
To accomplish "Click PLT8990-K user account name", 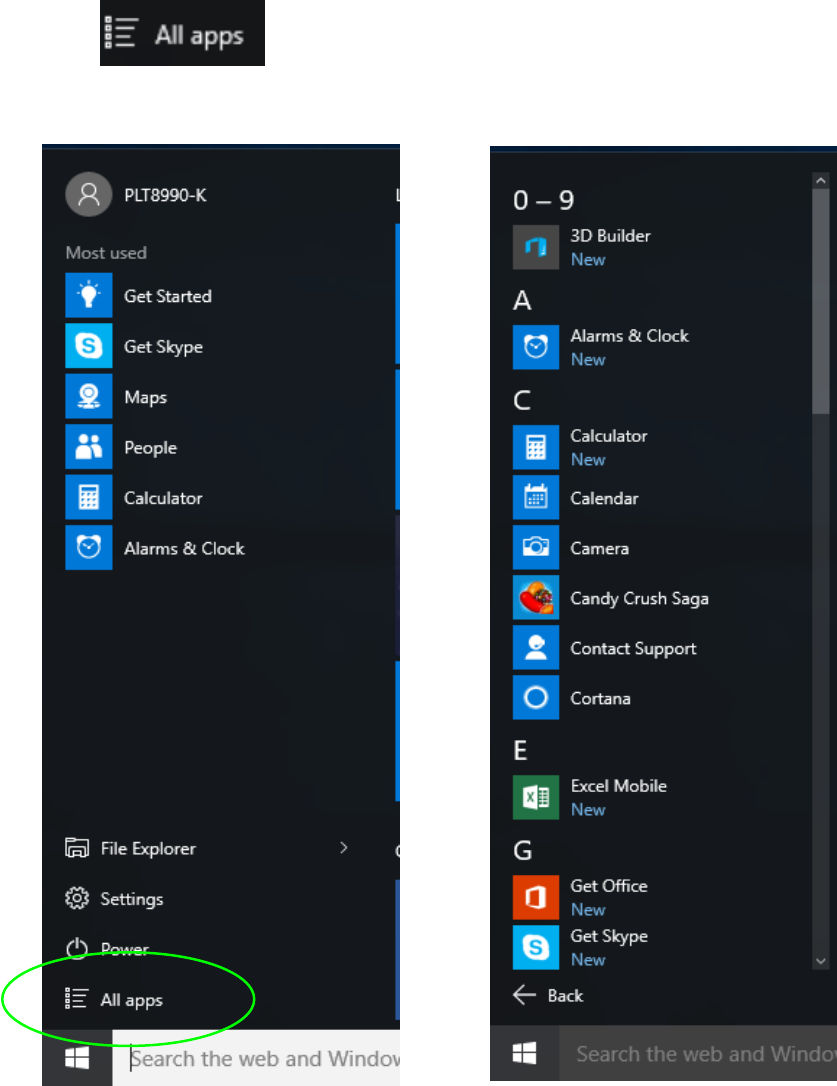I will coord(165,195).
